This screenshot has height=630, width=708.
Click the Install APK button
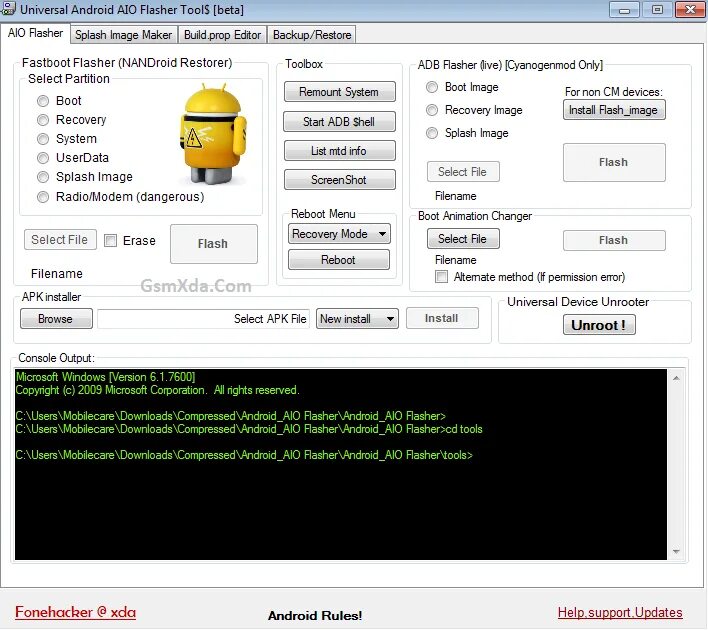pyautogui.click(x=442, y=318)
